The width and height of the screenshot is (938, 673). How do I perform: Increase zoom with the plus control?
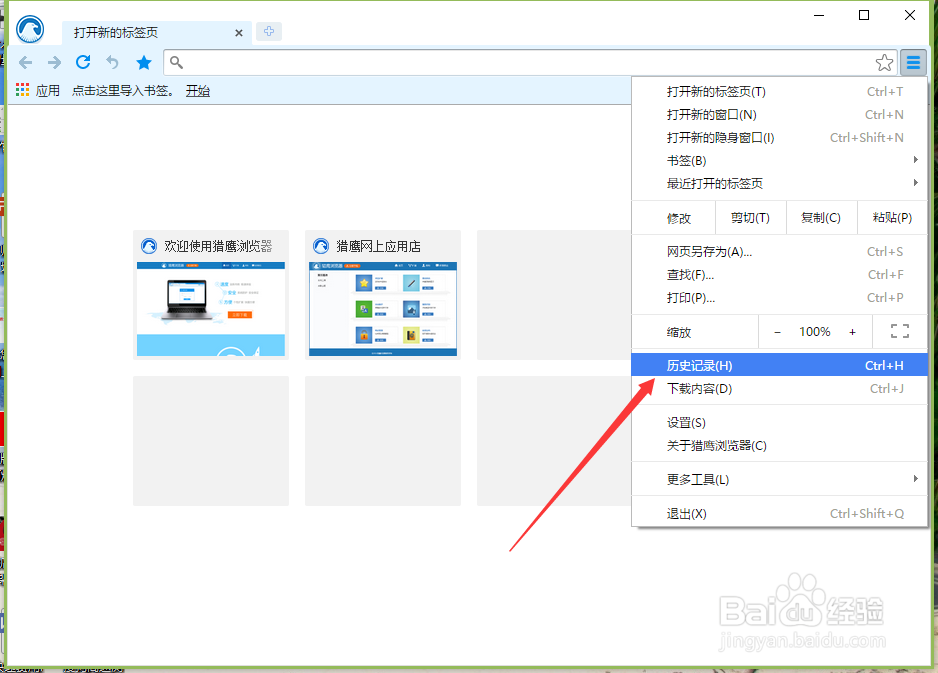click(852, 331)
